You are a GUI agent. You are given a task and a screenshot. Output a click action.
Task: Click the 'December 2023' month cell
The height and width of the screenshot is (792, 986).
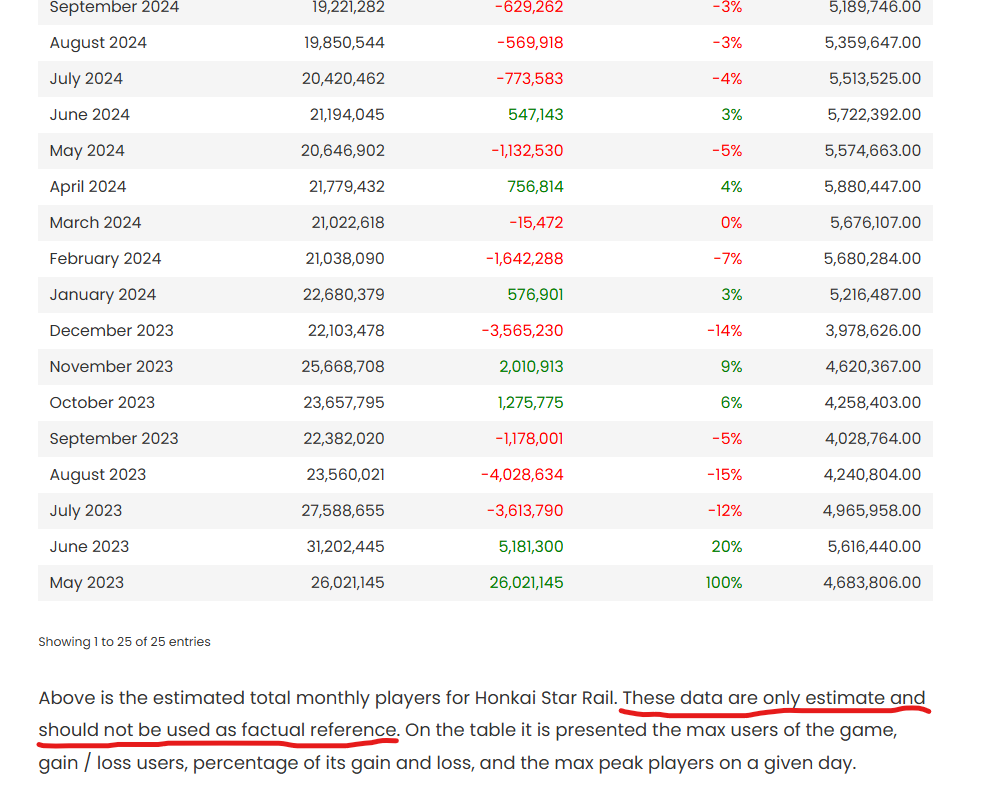[x=111, y=331]
